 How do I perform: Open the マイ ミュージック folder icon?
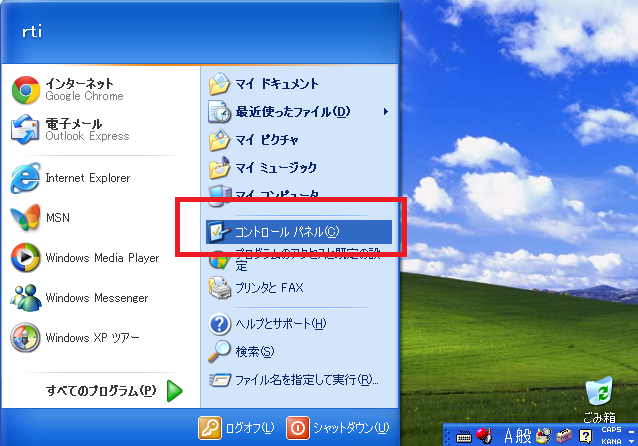[220, 168]
